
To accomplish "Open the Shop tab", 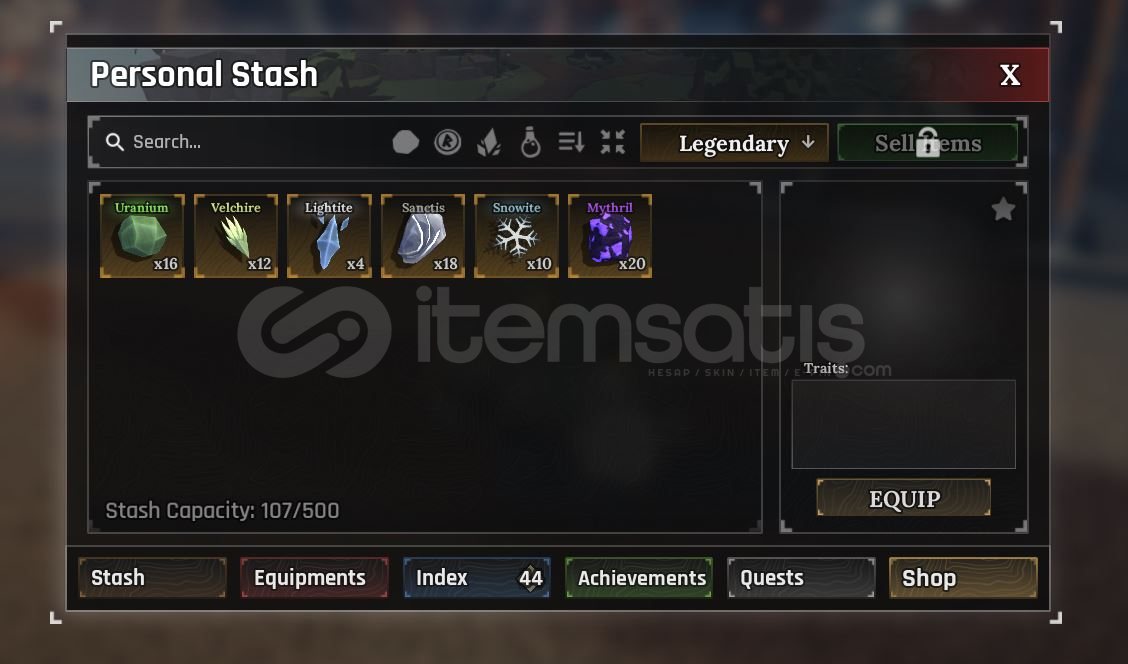I will pos(963,578).
